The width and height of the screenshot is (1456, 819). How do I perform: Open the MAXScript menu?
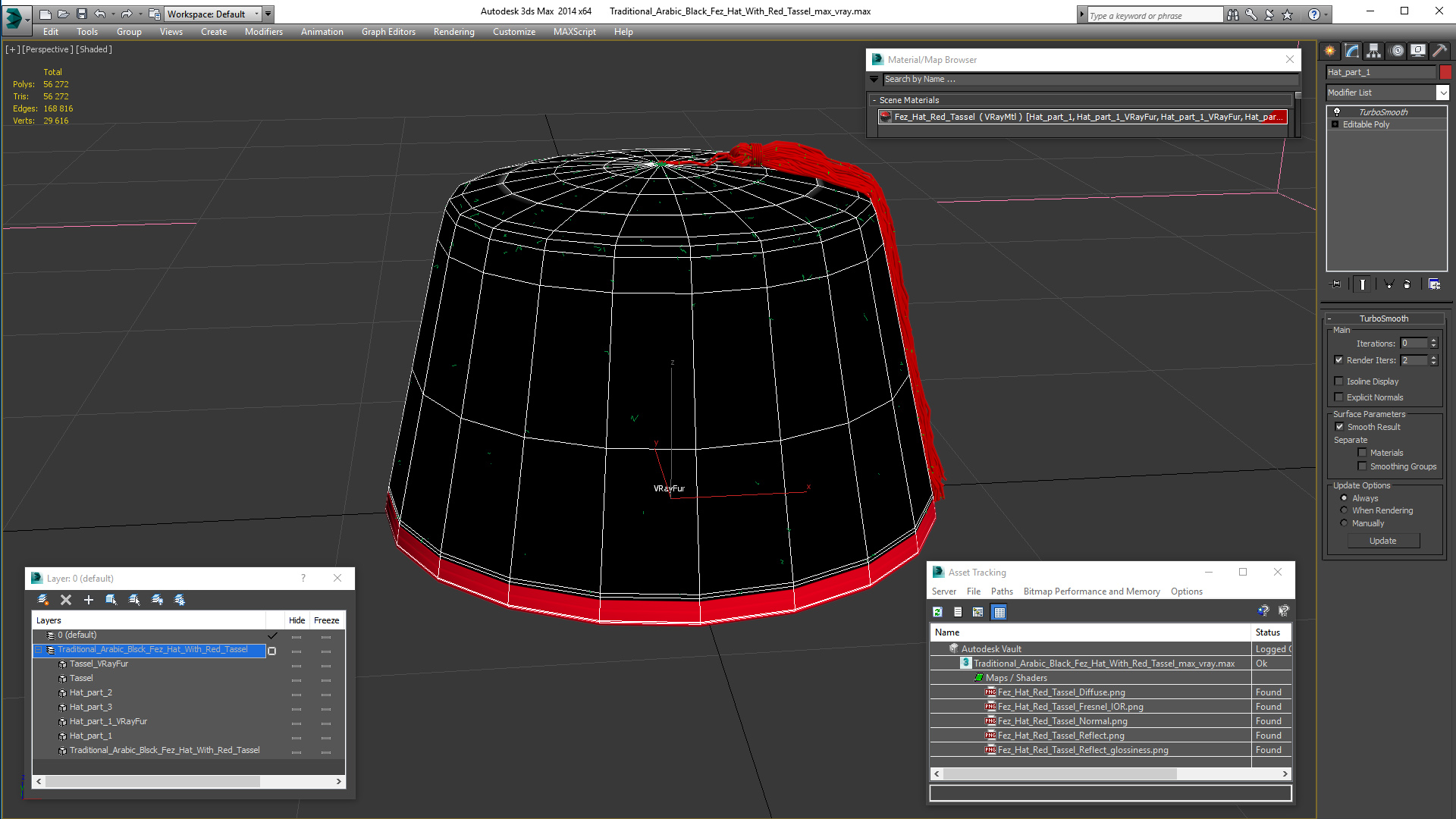pyautogui.click(x=574, y=32)
